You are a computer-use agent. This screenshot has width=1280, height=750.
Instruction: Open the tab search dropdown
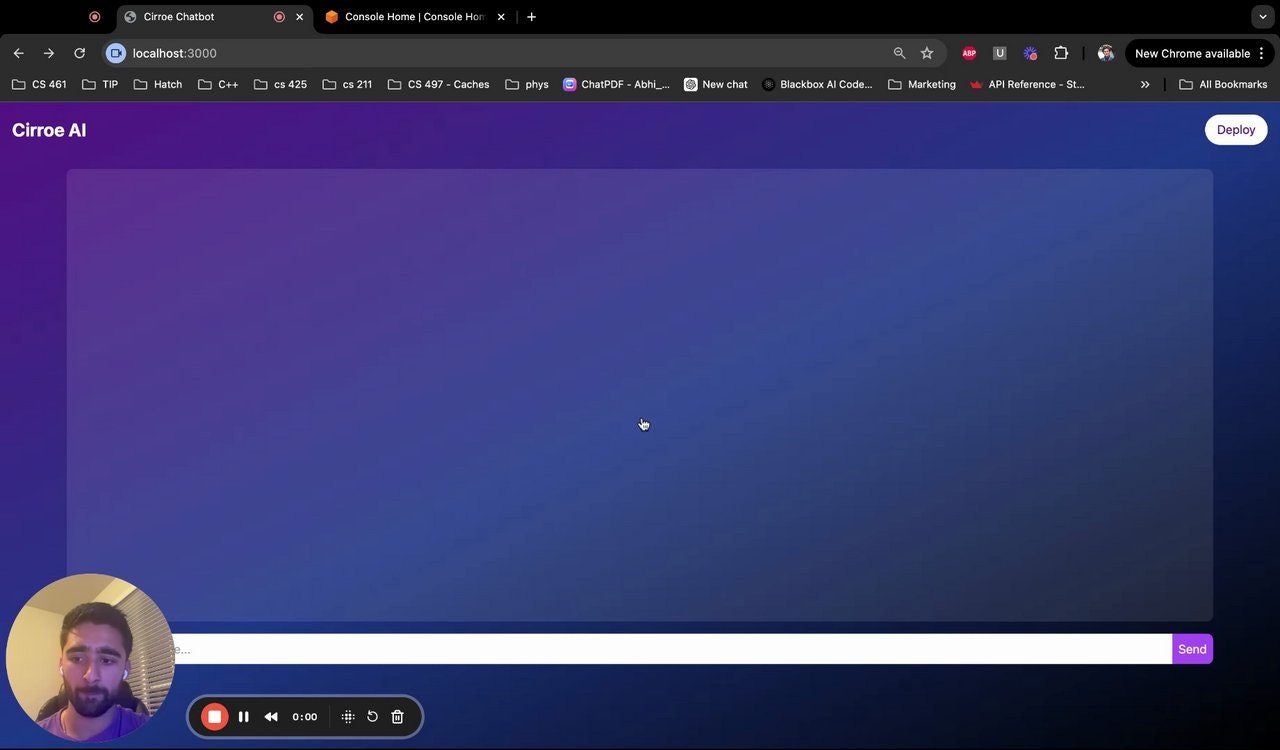1262,17
